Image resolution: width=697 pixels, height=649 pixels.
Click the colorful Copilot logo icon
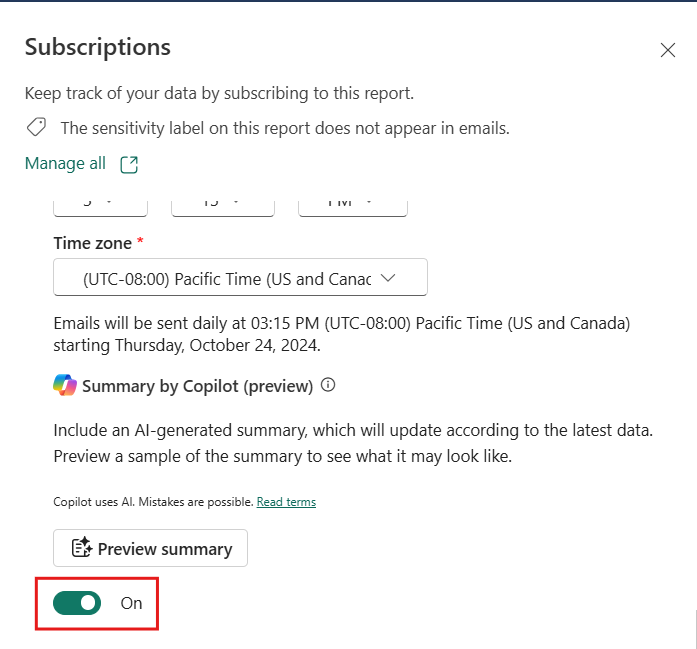click(64, 385)
